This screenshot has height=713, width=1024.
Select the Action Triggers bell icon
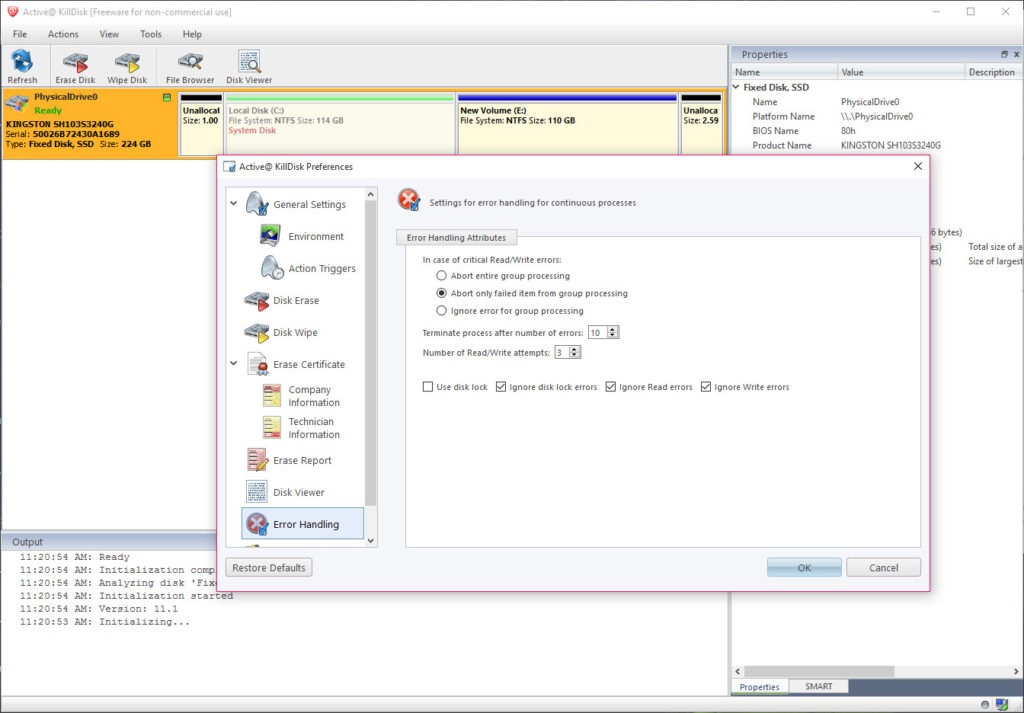click(x=272, y=268)
